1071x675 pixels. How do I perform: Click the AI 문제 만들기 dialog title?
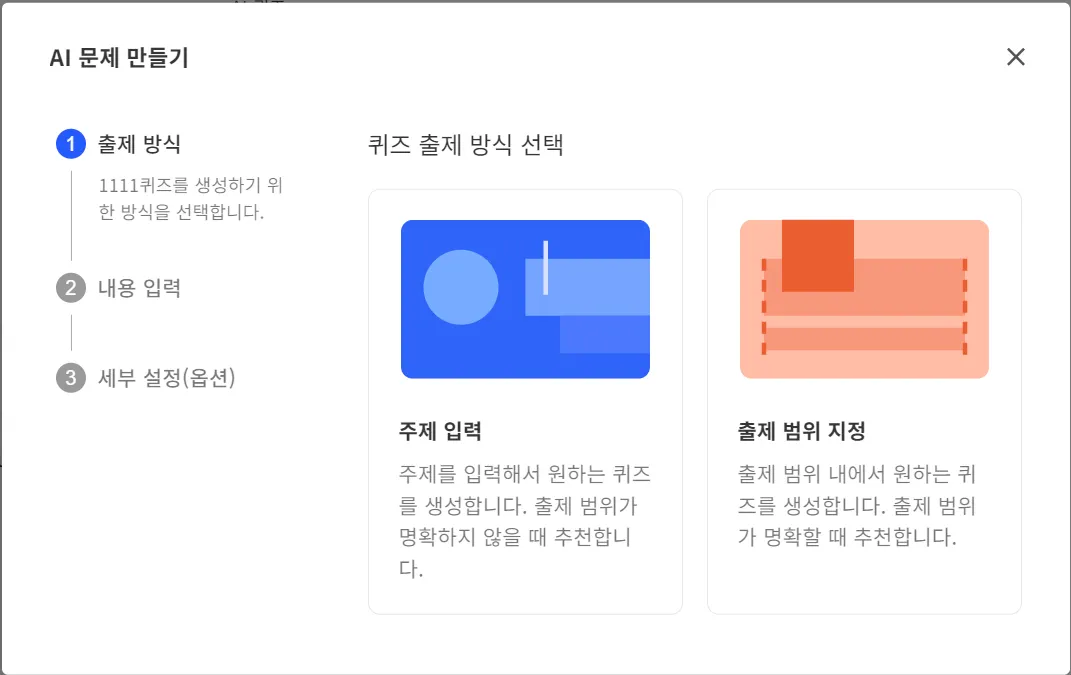click(x=119, y=57)
